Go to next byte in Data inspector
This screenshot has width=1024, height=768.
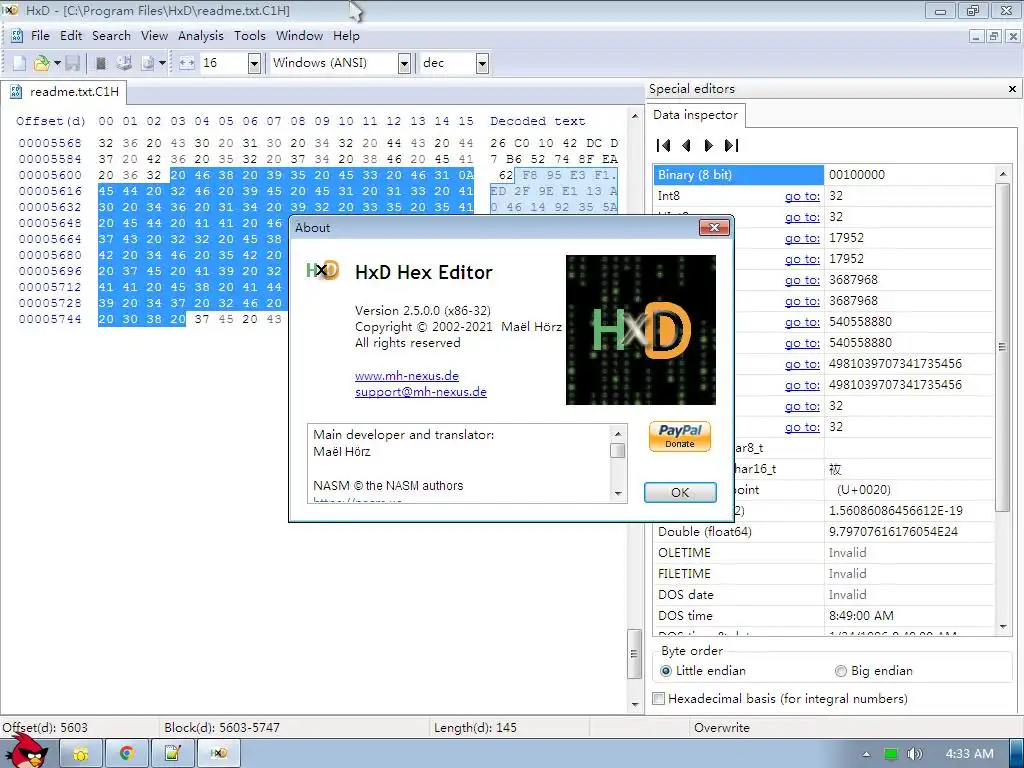(x=709, y=145)
